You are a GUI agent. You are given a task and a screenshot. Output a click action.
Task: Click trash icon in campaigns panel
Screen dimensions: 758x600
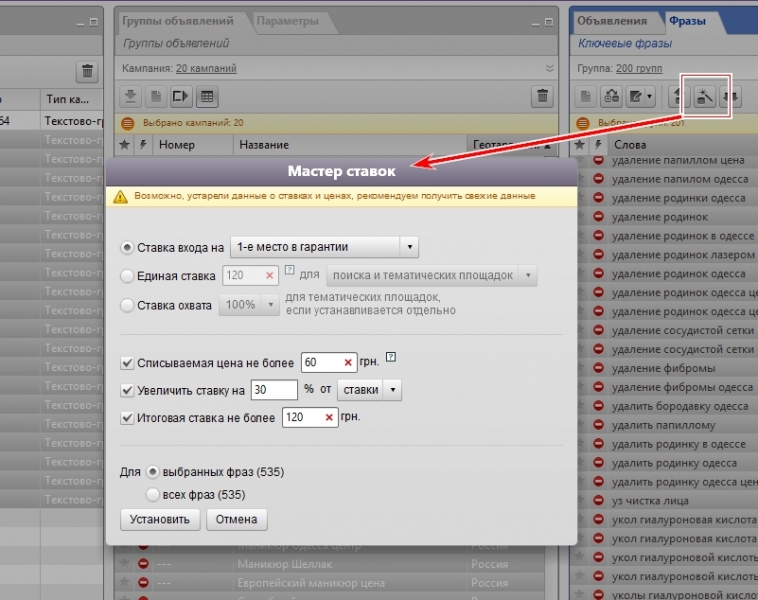[x=87, y=72]
